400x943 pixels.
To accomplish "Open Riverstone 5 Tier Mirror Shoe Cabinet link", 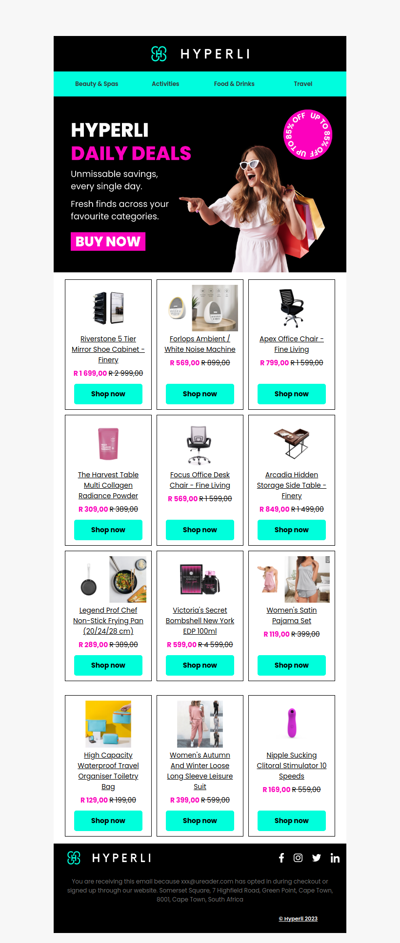I will click(x=108, y=349).
